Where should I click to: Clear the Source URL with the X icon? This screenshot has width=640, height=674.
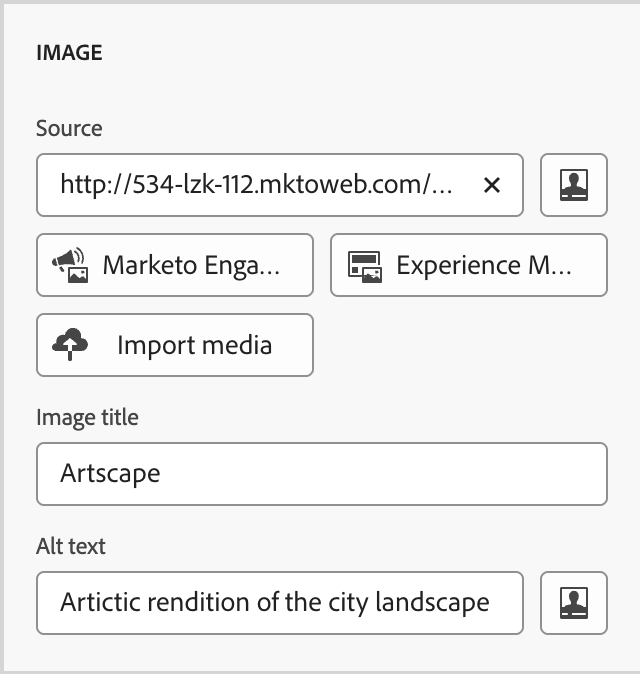491,185
